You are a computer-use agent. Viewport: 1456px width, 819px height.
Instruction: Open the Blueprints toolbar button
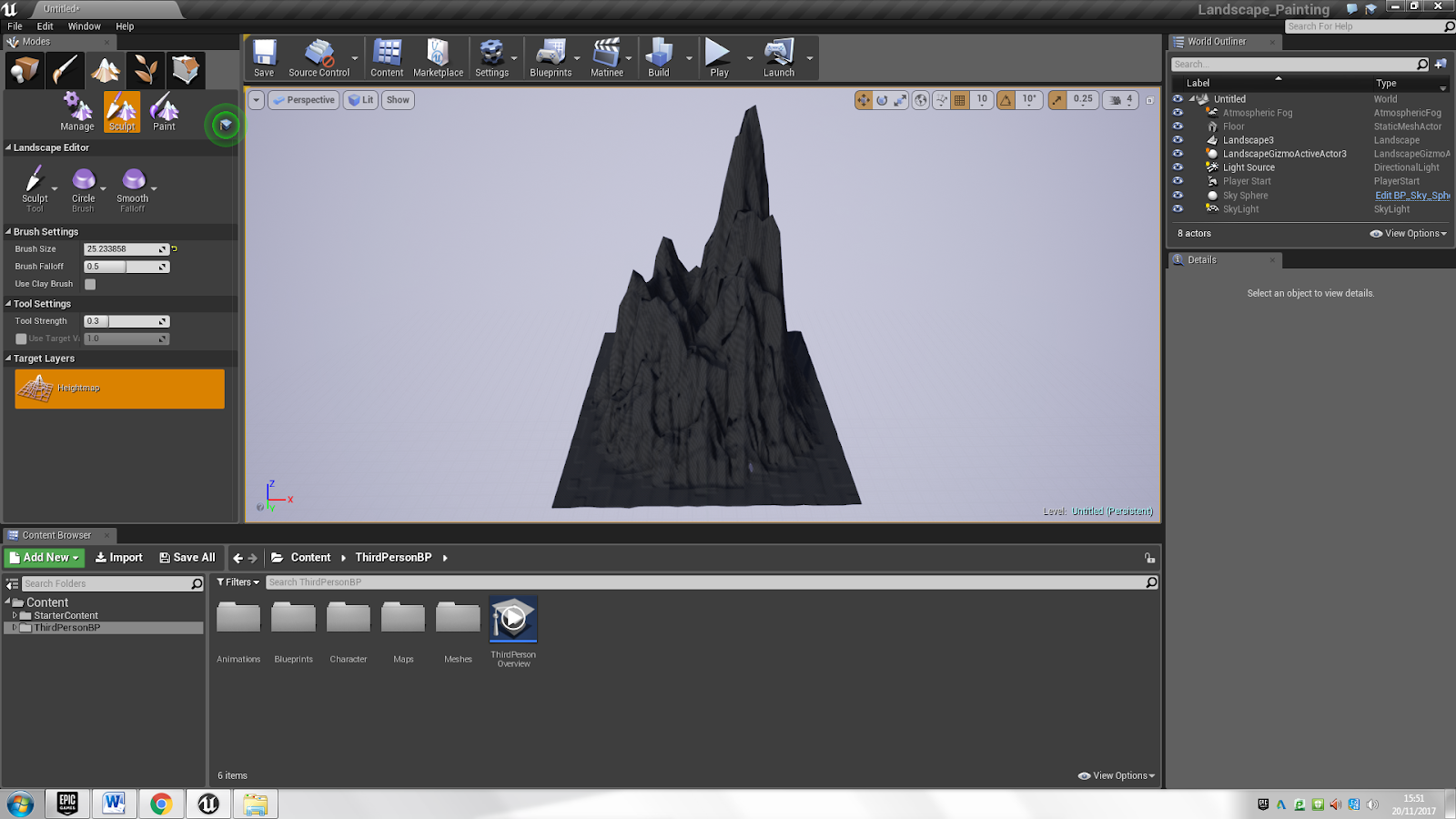(551, 58)
